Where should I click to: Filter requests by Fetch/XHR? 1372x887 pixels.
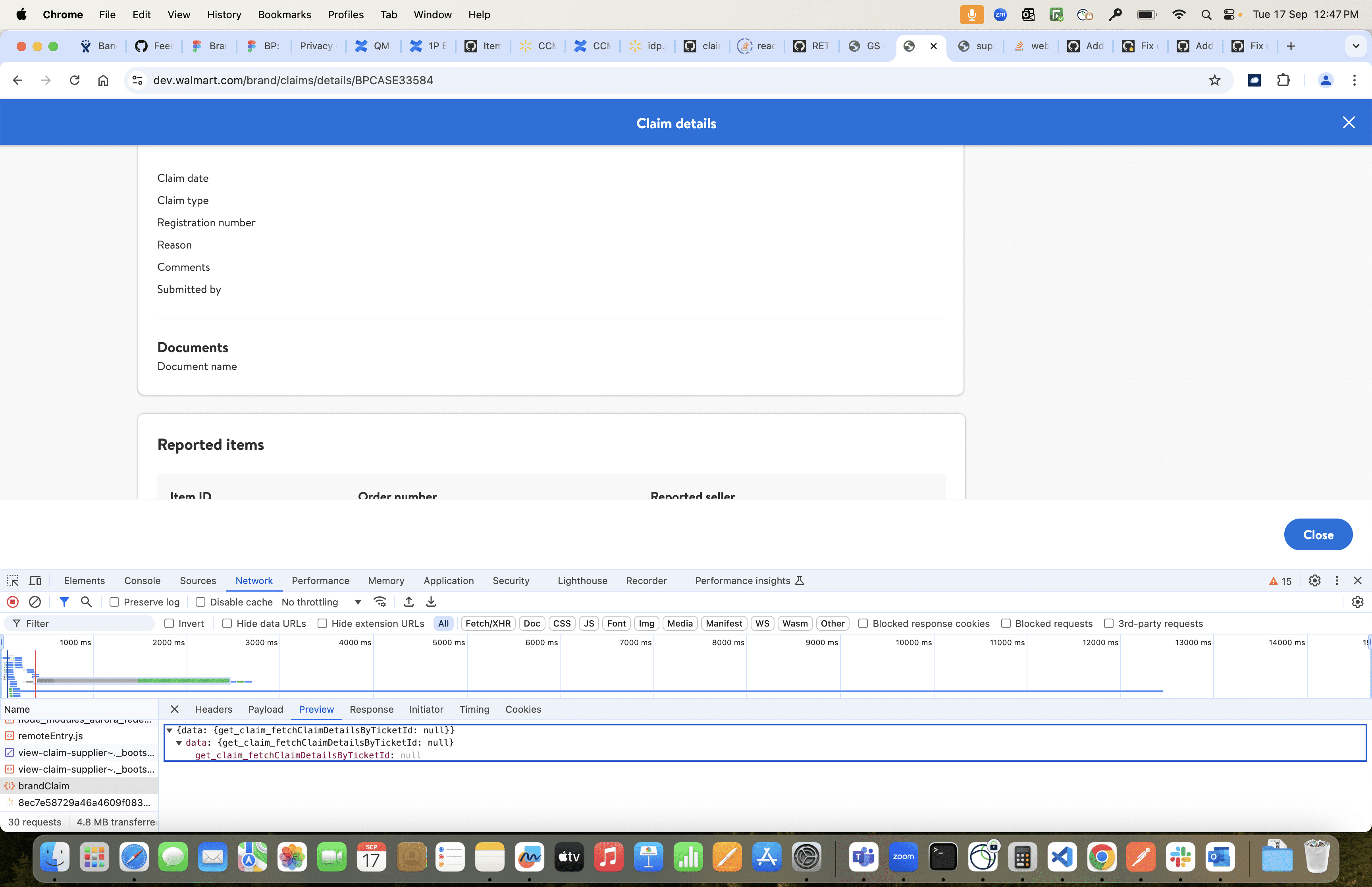[x=488, y=624]
